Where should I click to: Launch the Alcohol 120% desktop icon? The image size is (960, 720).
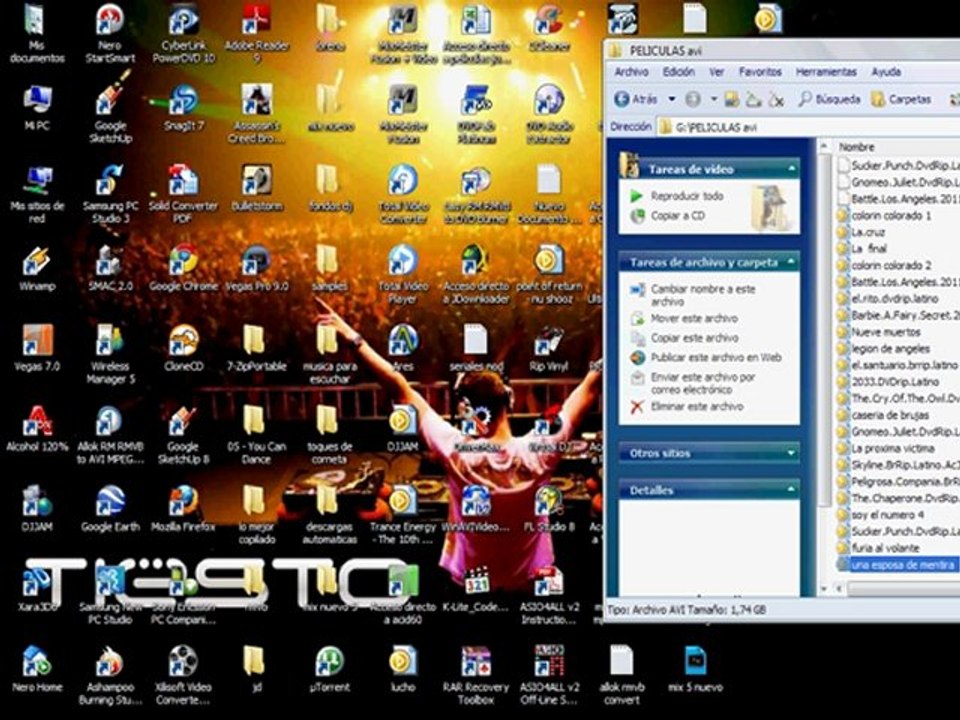[37, 429]
